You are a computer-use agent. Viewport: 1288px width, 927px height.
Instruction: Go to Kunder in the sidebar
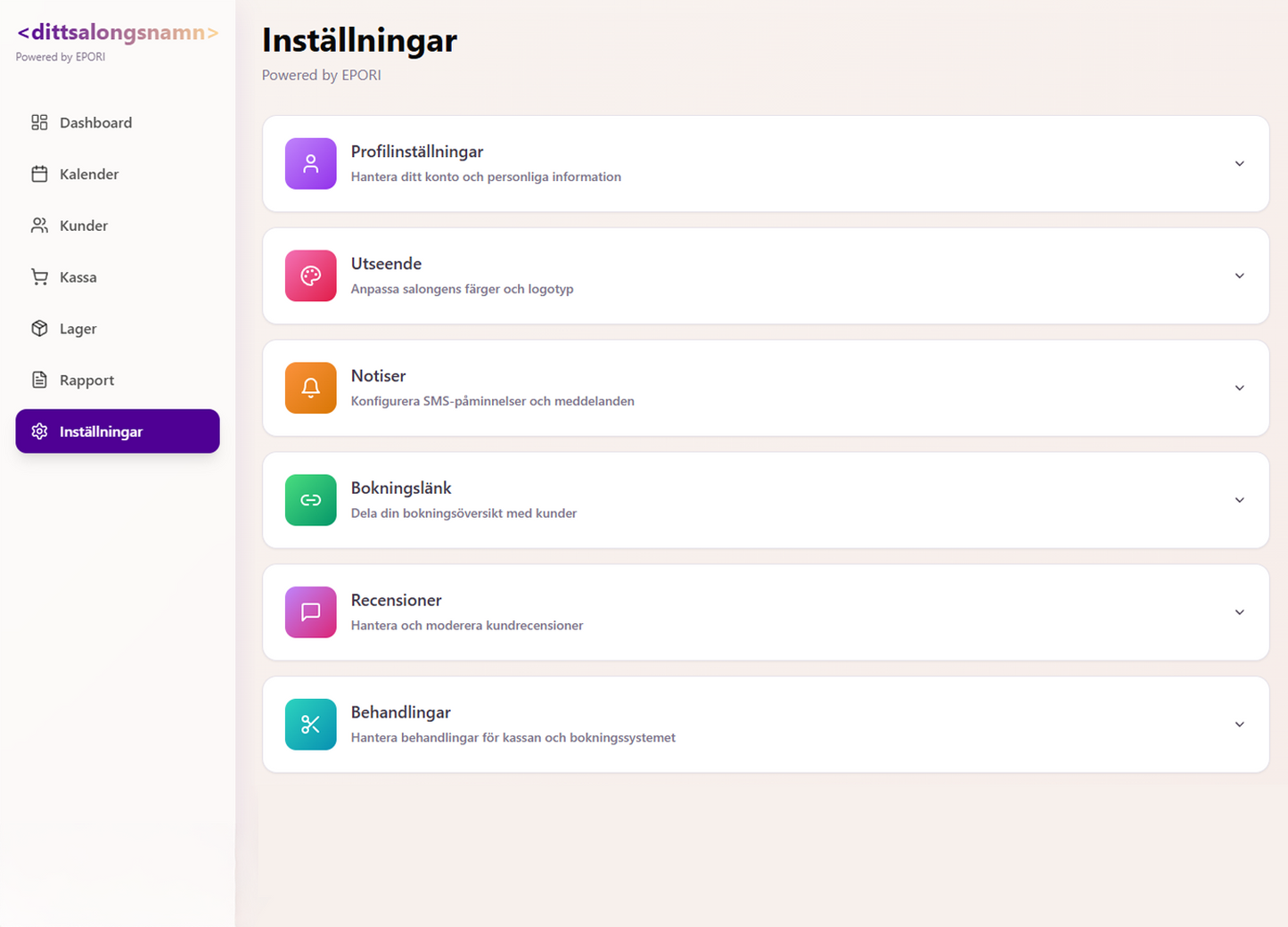[x=83, y=226]
